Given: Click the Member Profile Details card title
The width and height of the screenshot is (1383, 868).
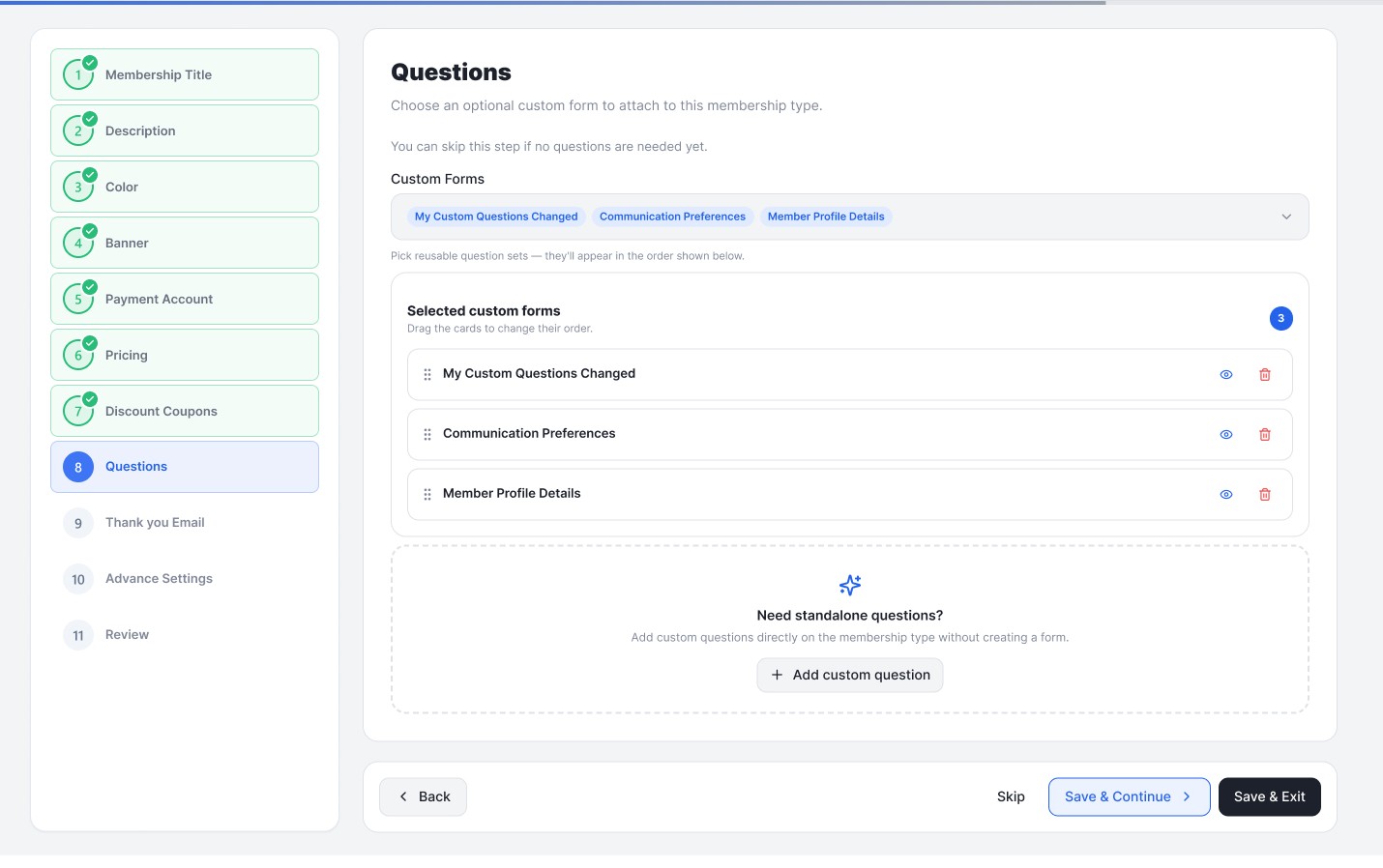Looking at the screenshot, I should point(512,493).
